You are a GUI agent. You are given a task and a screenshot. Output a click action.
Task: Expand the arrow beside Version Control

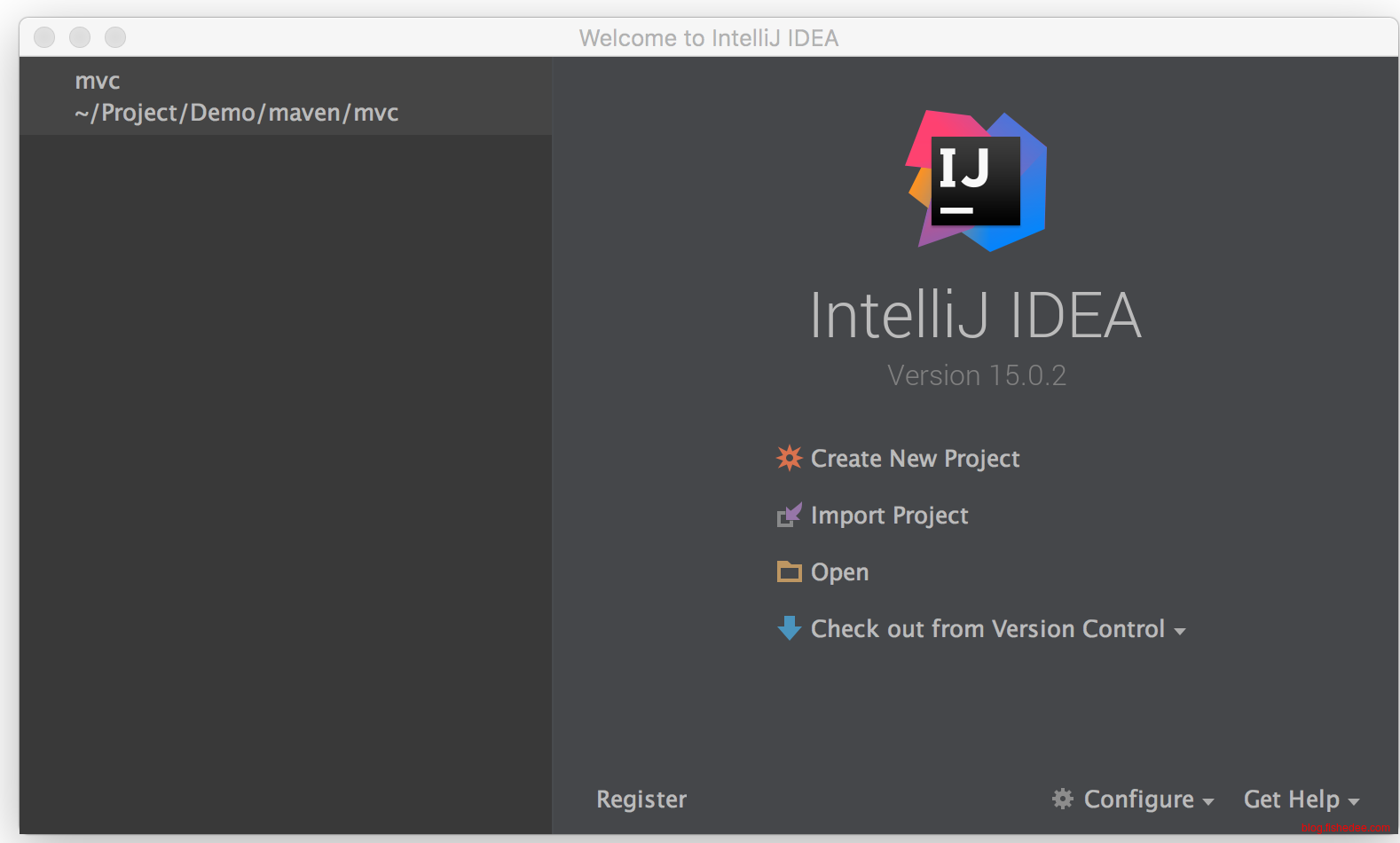coord(1180,632)
